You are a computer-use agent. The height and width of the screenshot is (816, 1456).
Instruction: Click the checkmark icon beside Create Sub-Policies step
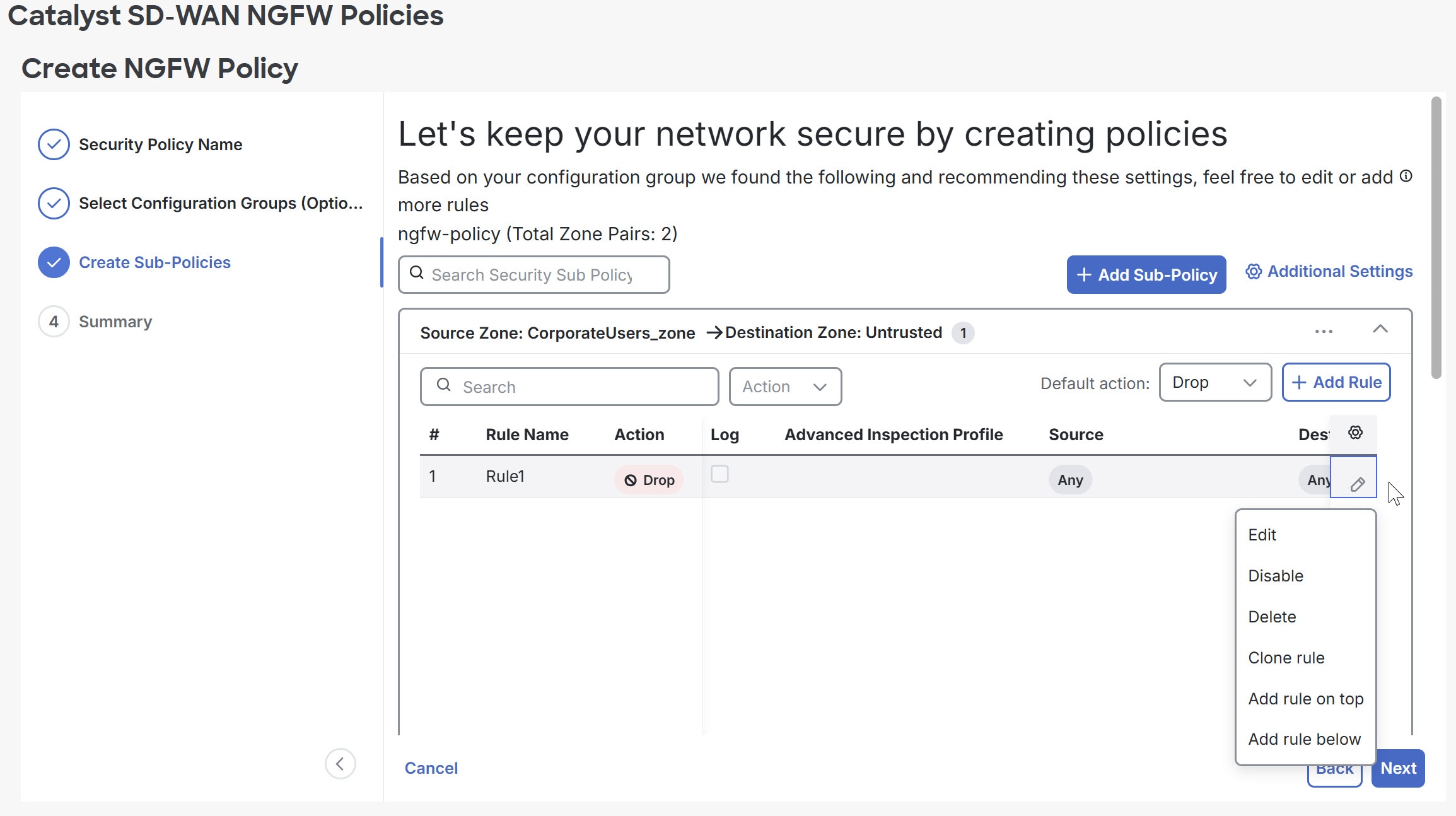point(54,262)
